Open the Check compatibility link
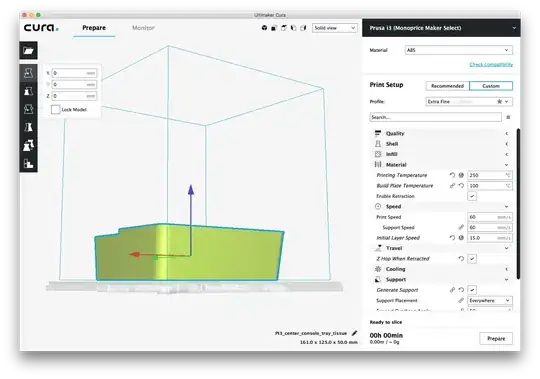Screen dimensions: 540x379 (491, 64)
